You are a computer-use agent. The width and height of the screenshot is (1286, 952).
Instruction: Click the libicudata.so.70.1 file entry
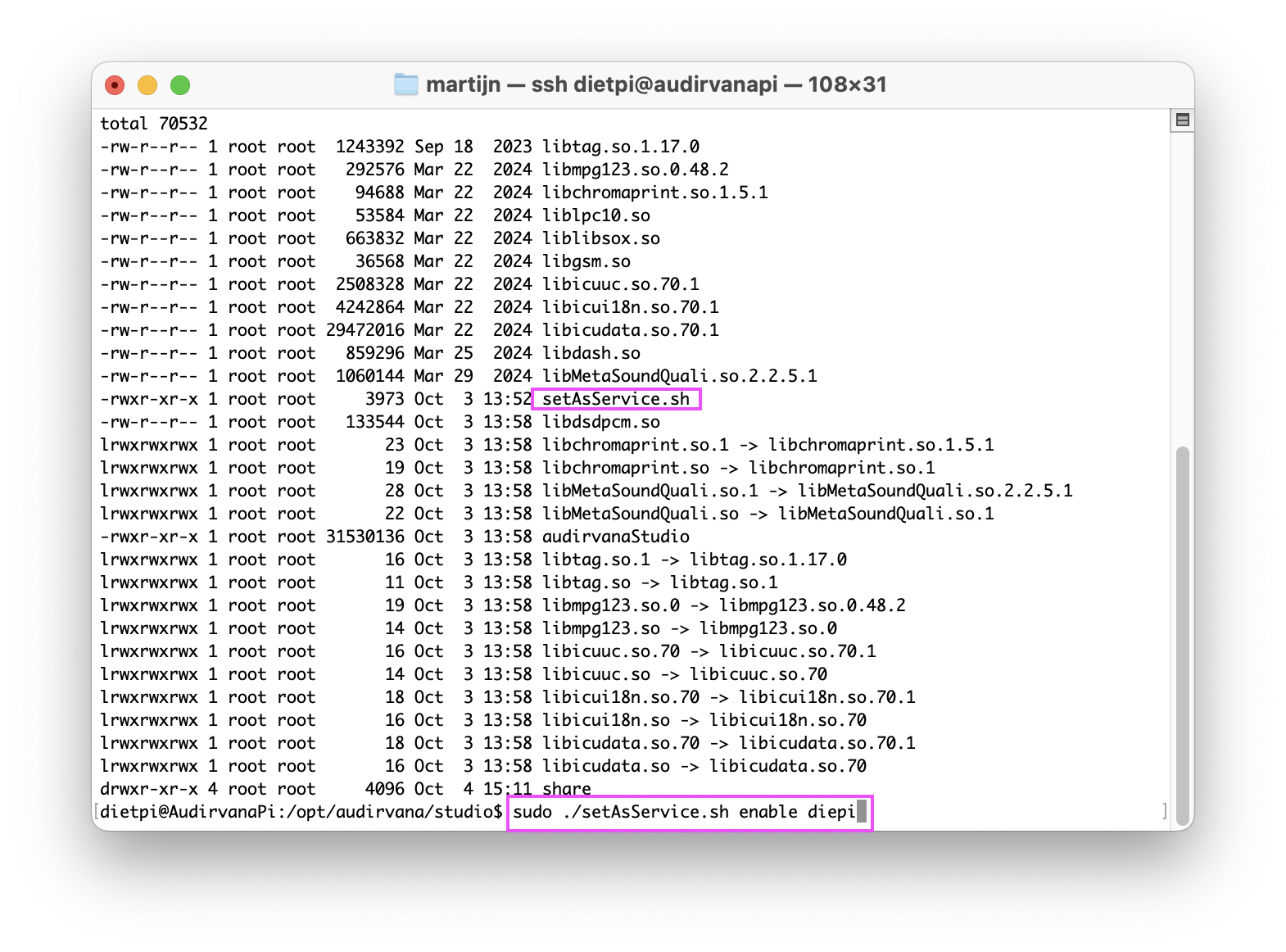click(x=631, y=330)
